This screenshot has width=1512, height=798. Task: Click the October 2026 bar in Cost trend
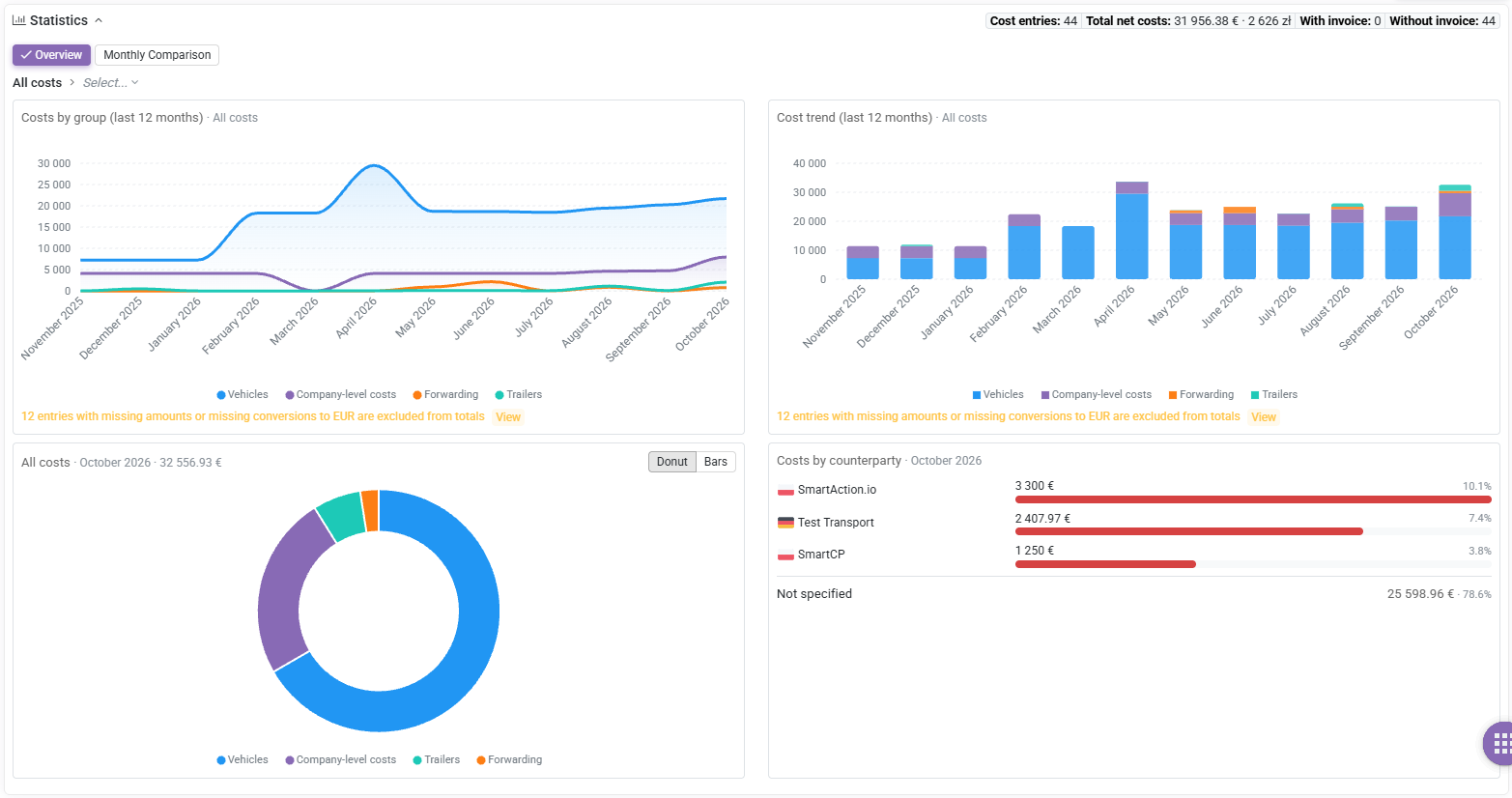(x=1454, y=232)
